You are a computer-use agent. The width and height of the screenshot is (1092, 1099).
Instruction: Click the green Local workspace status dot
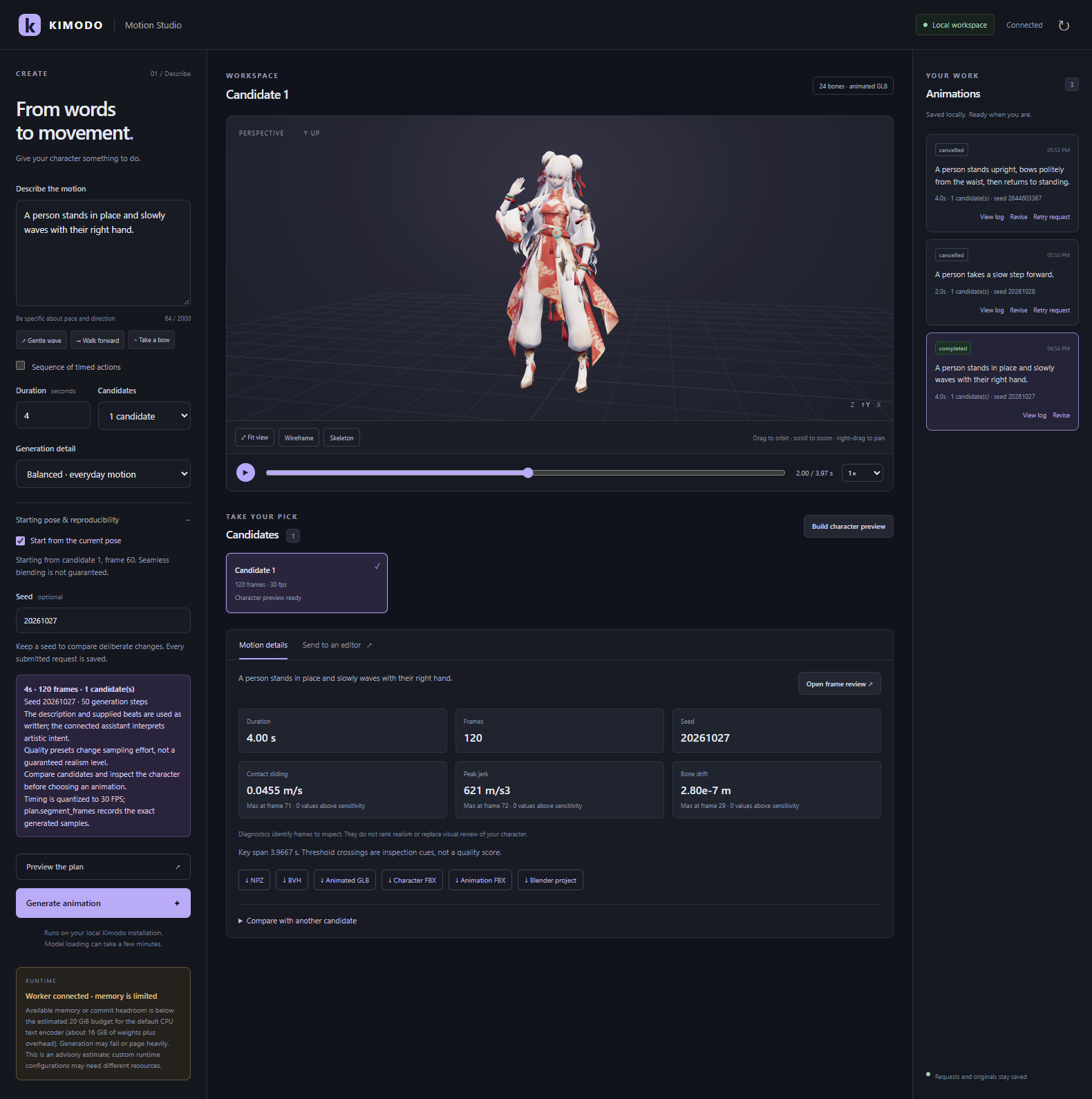point(925,25)
